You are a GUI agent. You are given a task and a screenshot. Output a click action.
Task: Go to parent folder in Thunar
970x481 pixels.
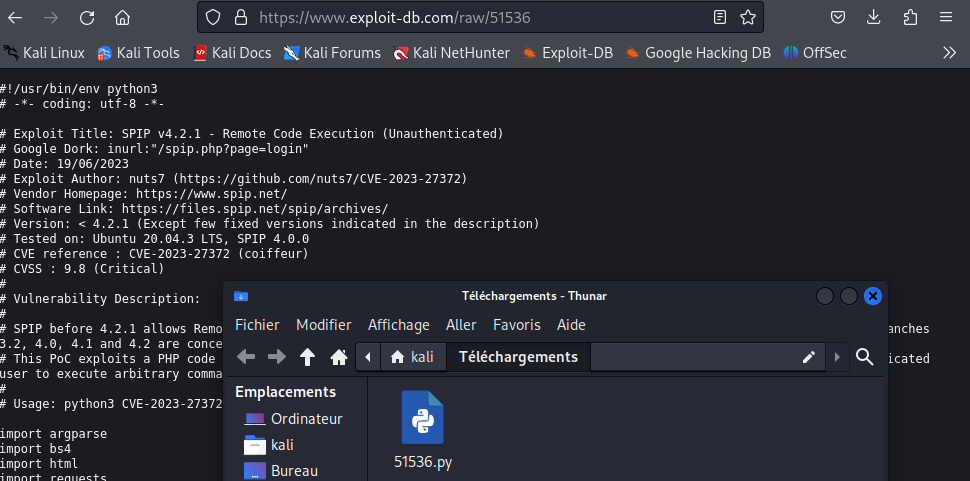(x=307, y=357)
